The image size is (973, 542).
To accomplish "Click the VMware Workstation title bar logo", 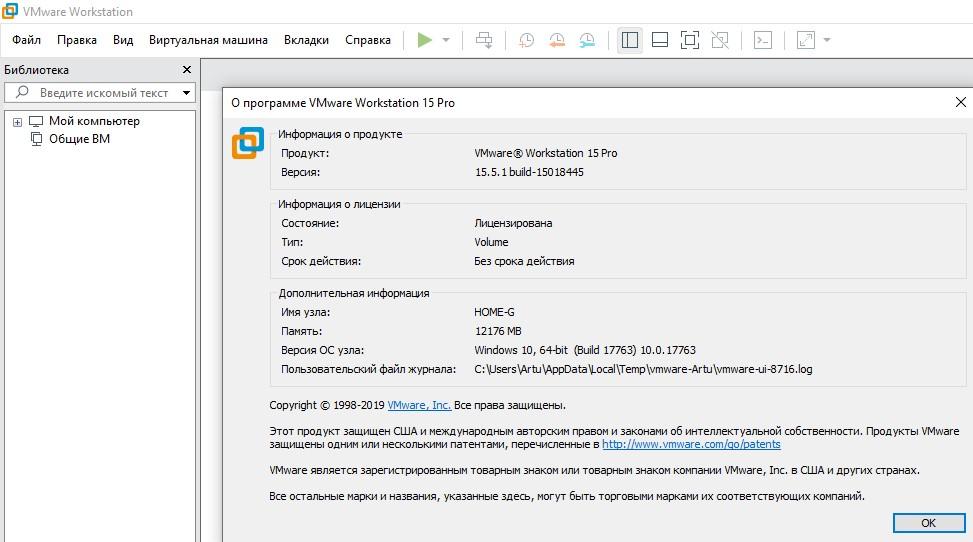I will click(x=9, y=11).
